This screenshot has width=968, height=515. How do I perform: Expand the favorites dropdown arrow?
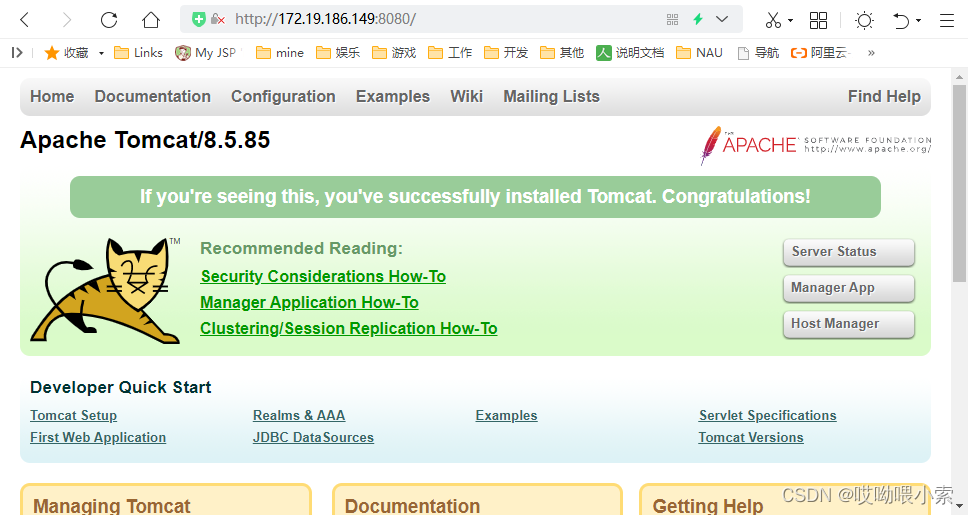[101, 53]
